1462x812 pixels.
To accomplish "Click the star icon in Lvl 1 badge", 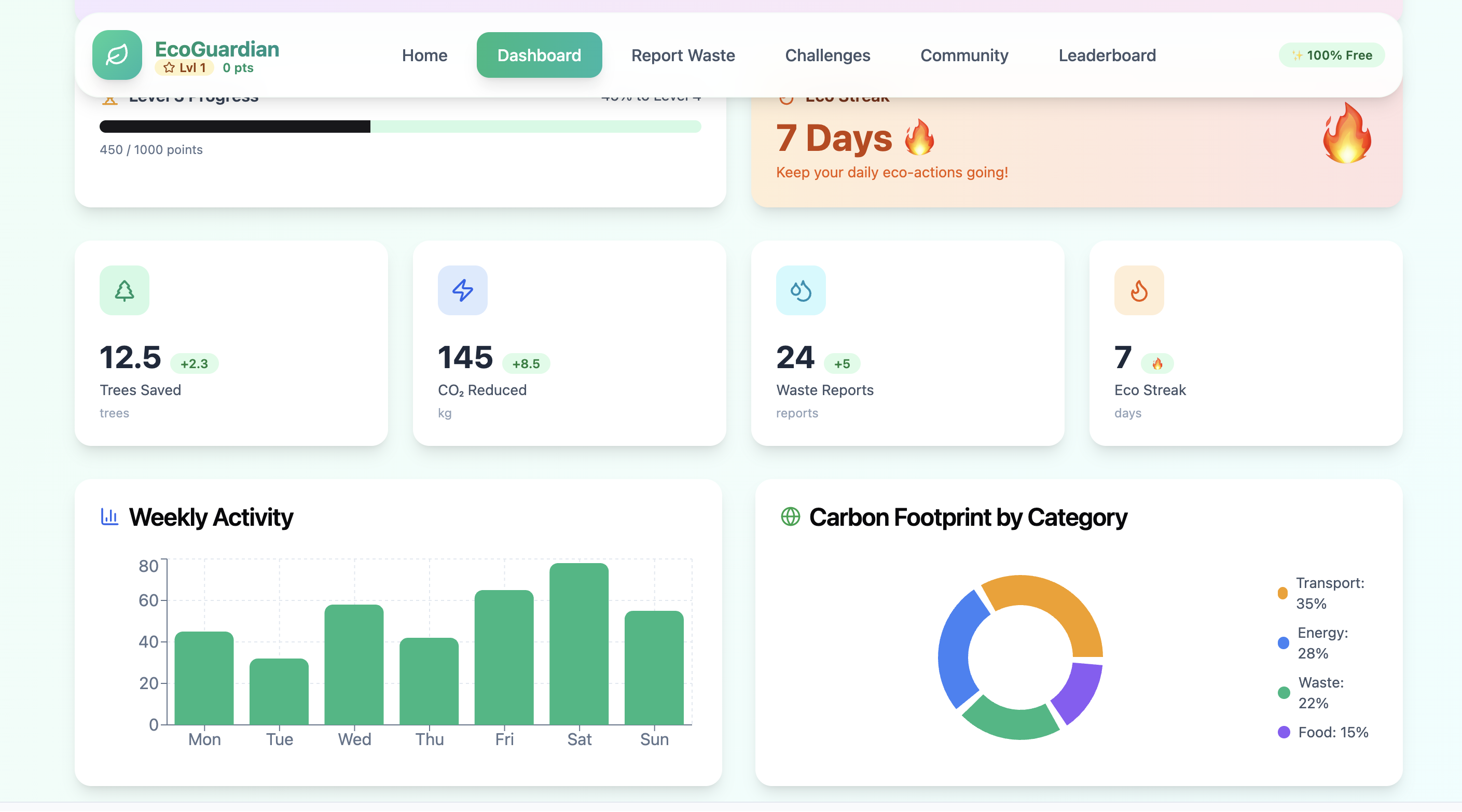I will [x=169, y=68].
